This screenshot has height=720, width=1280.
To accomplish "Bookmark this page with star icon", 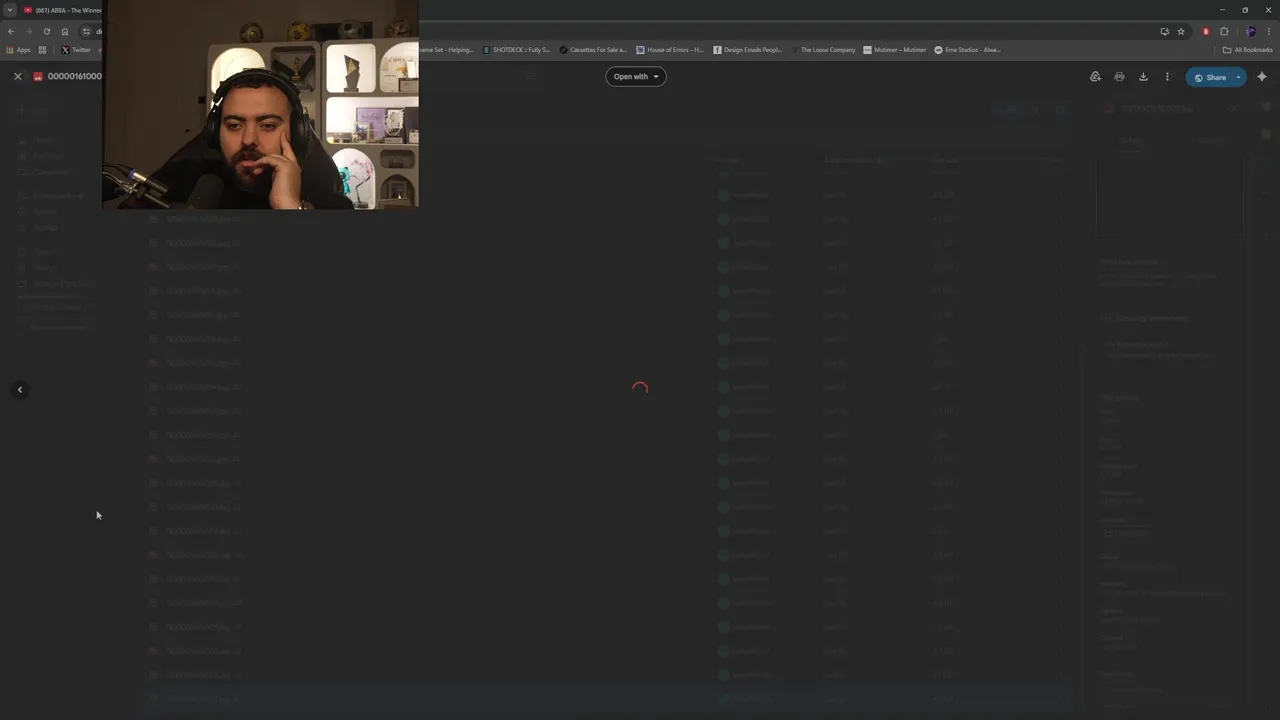I will [1181, 31].
